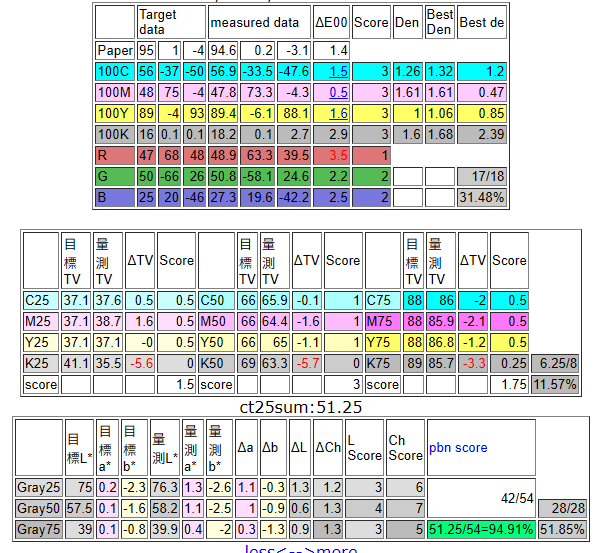Image resolution: width=603 pixels, height=553 pixels.
Task: Select the cyan 100C row label
Action: coord(114,72)
